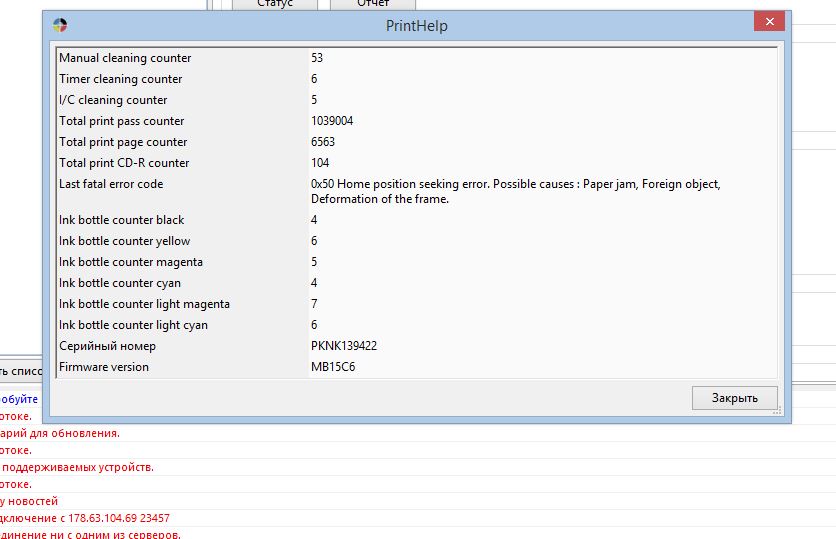Select Ink bottle counter black row
Screen dimensions: 836x539
pyautogui.click(x=416, y=220)
